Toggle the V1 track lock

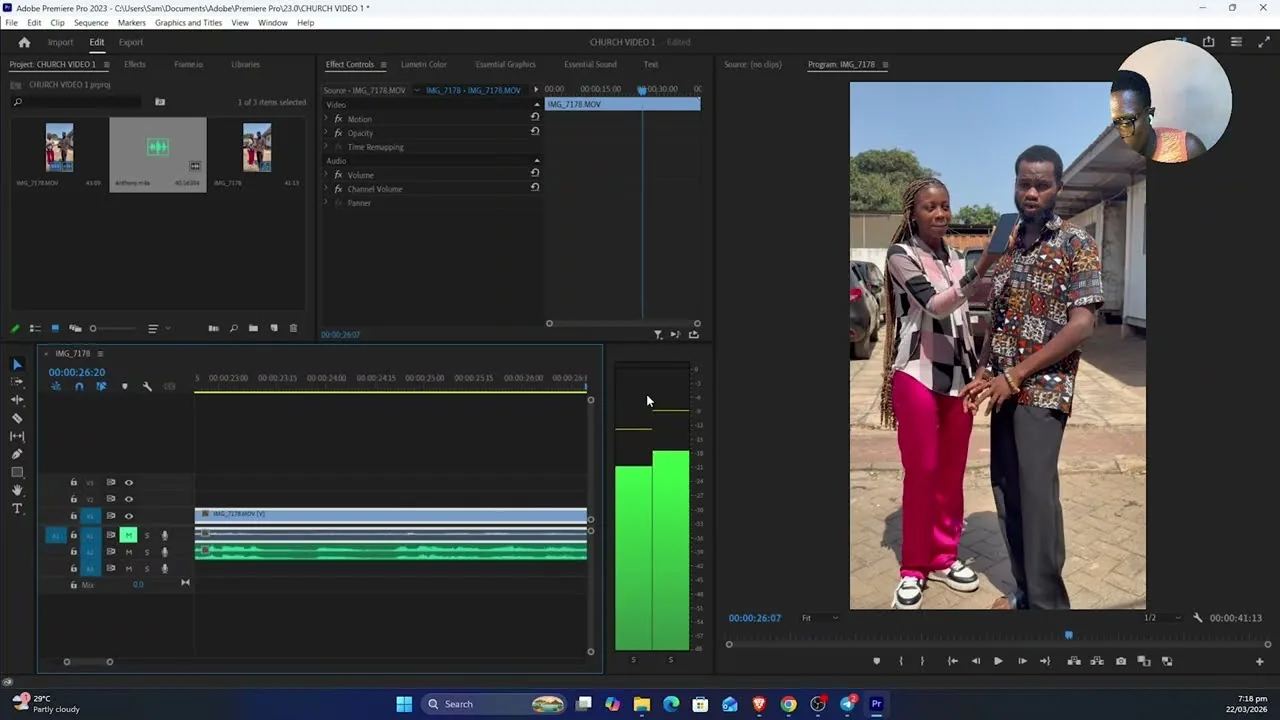[73, 516]
